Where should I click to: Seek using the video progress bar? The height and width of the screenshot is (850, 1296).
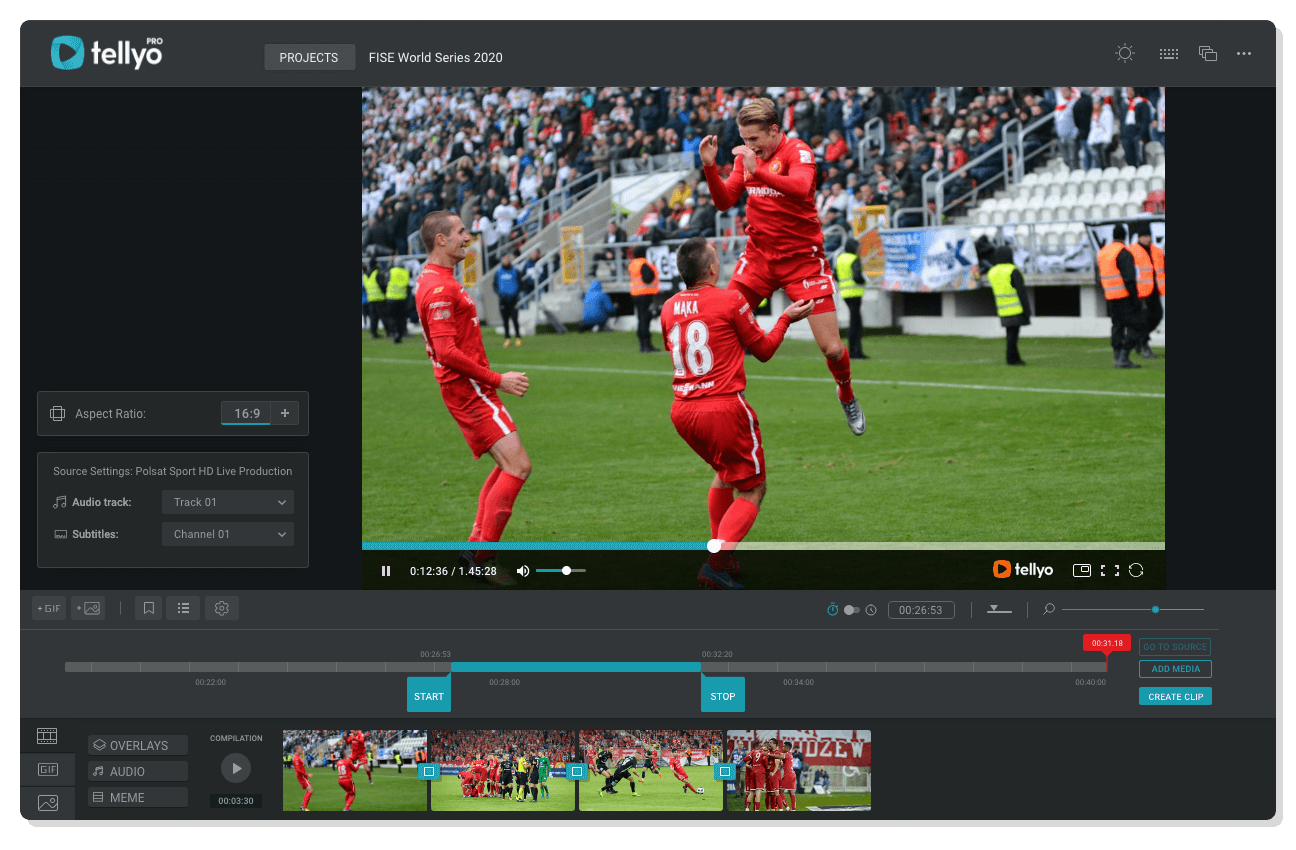point(763,546)
